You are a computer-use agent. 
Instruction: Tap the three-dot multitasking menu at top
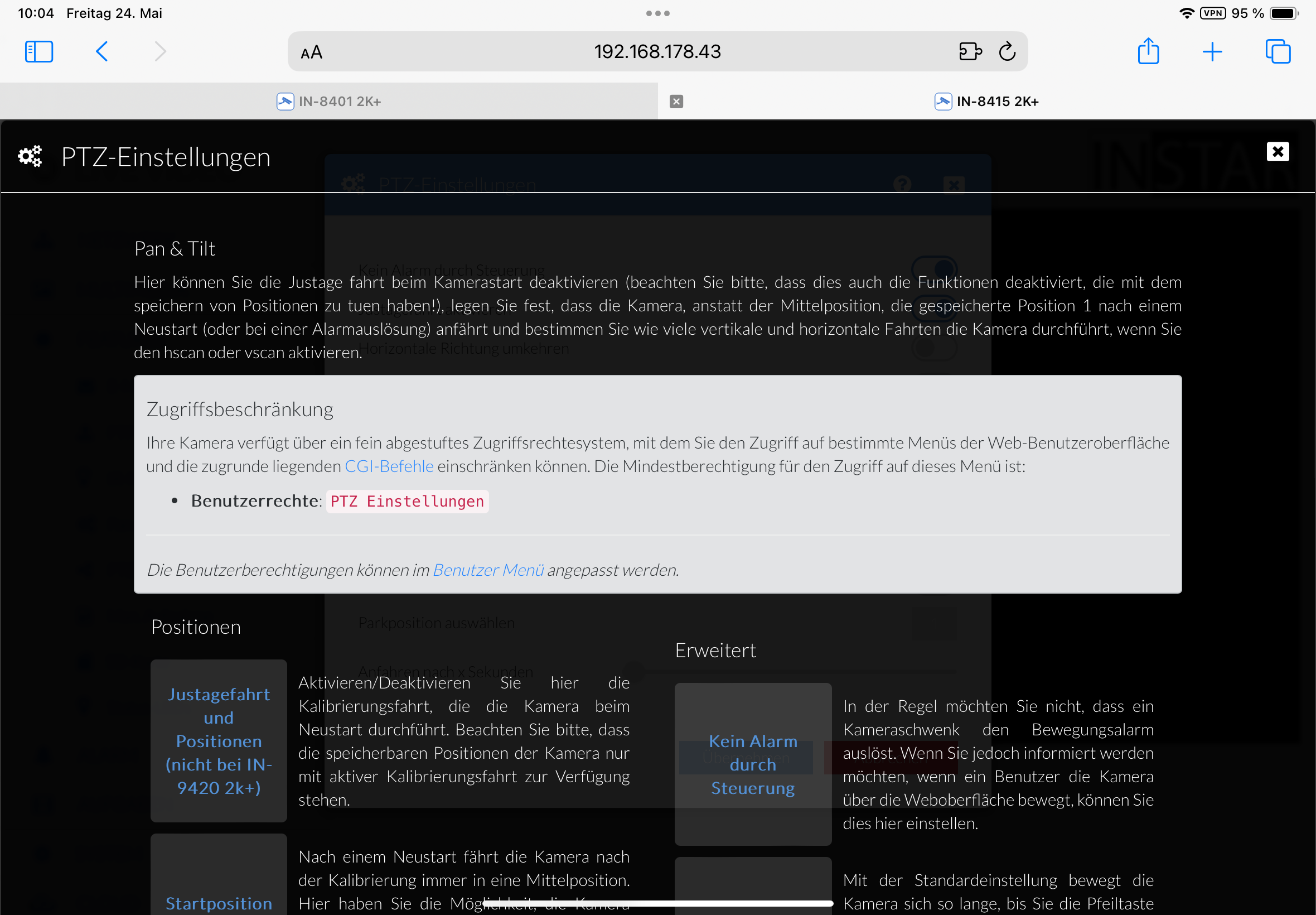click(x=657, y=13)
